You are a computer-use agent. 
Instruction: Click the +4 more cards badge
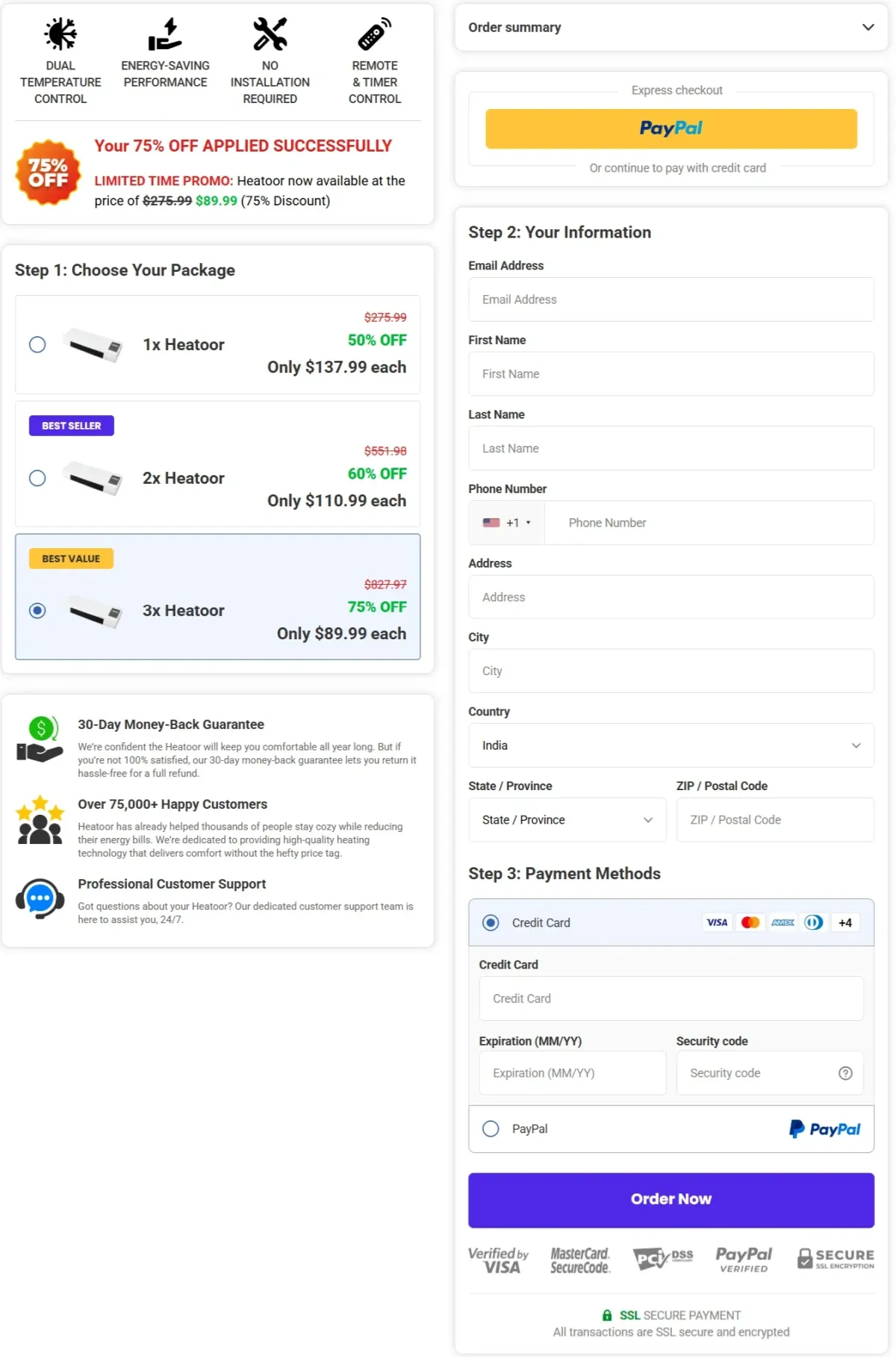pos(845,922)
